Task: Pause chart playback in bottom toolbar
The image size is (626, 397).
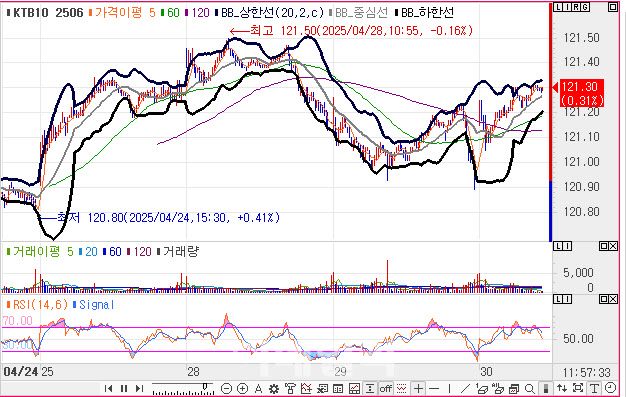Action: click(124, 388)
